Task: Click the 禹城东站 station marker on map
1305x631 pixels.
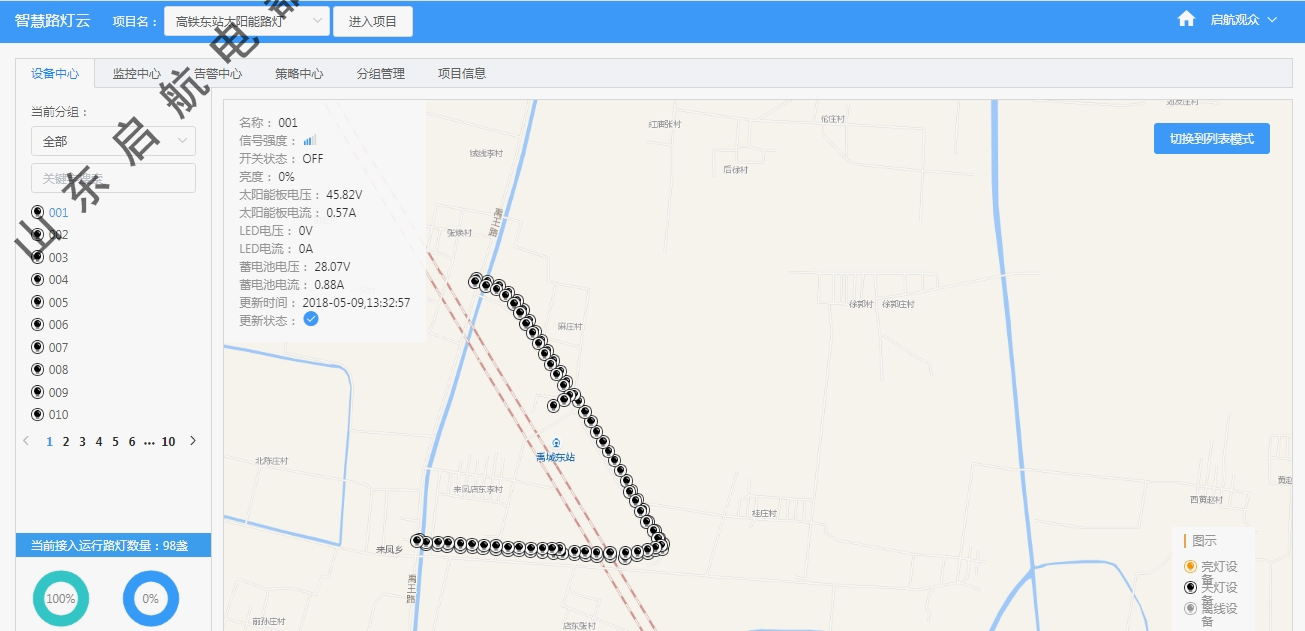Action: point(556,443)
